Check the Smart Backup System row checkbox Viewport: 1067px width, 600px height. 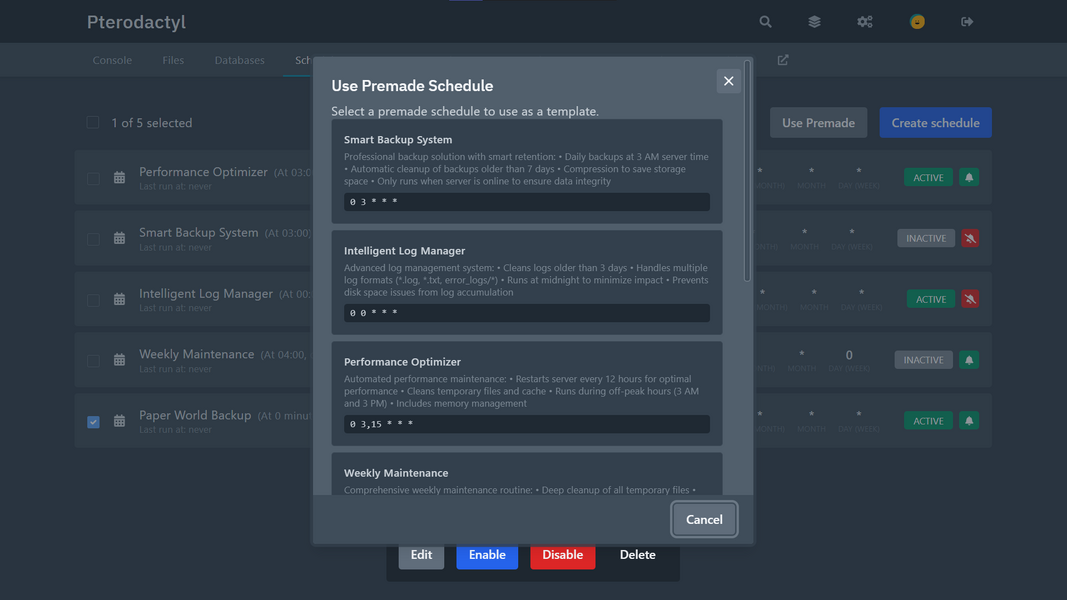click(93, 239)
